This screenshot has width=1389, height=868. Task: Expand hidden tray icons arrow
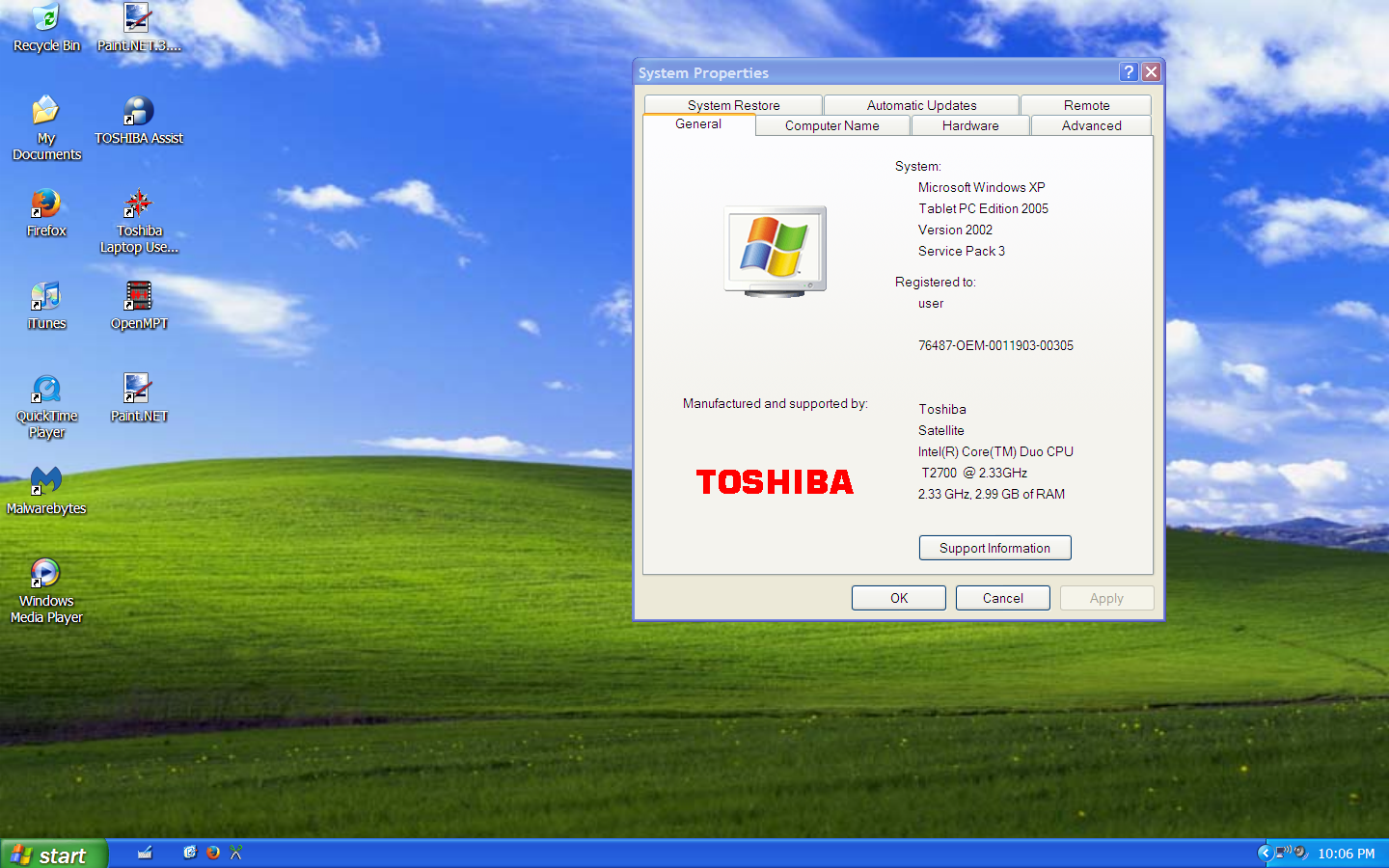(x=1265, y=853)
